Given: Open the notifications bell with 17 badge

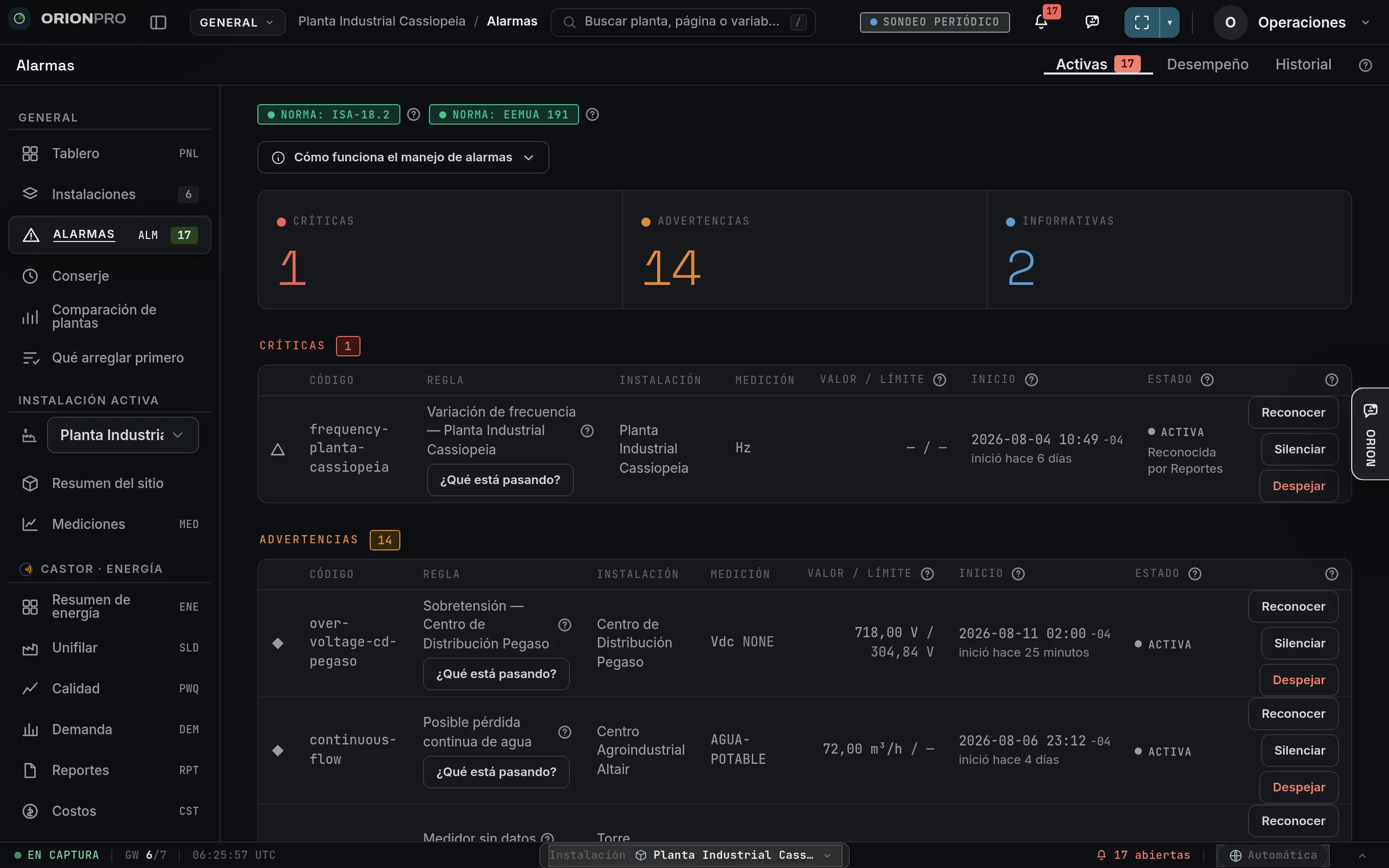Looking at the screenshot, I should click(1041, 22).
